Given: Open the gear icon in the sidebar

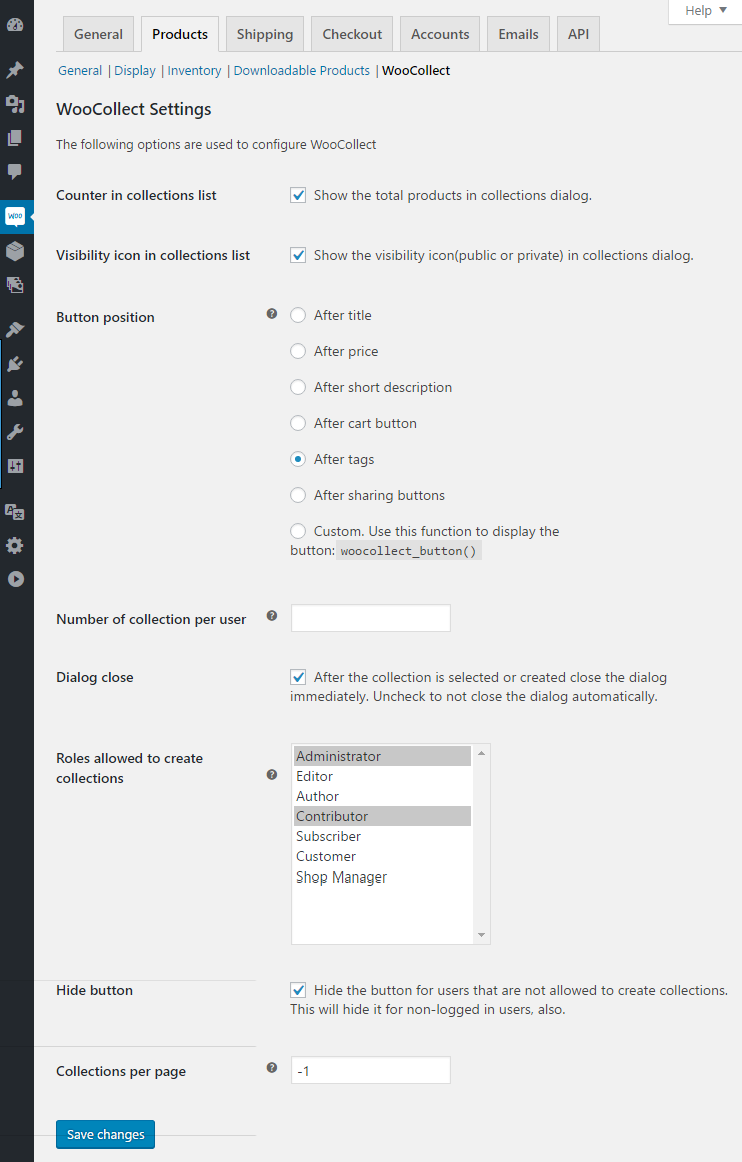Looking at the screenshot, I should pos(15,545).
